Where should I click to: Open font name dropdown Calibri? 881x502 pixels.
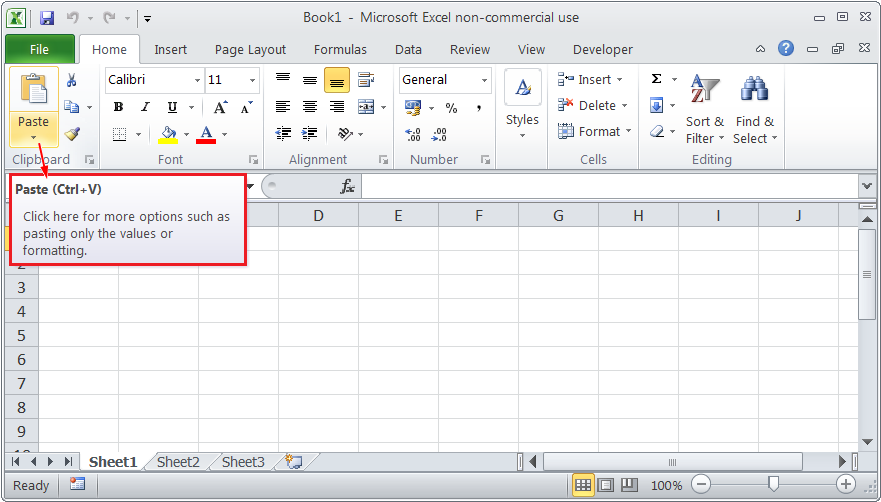(197, 80)
